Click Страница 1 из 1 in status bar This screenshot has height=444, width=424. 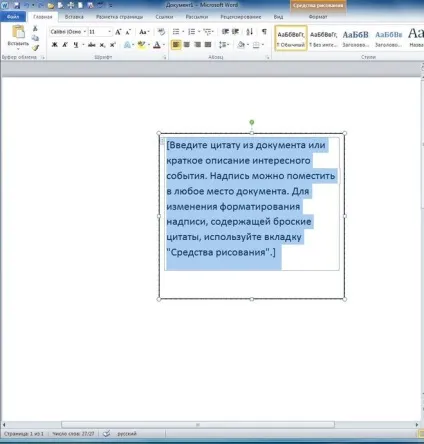point(24,434)
